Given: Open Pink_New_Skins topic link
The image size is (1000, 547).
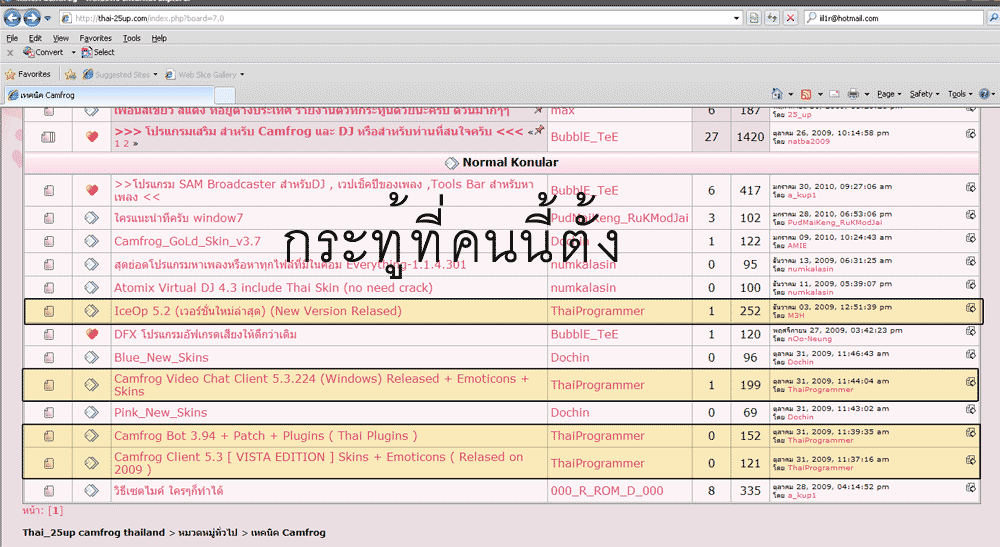Looking at the screenshot, I should tap(161, 413).
